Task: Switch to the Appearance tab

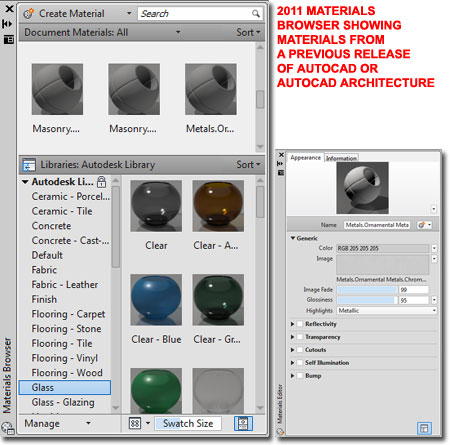Action: [305, 158]
